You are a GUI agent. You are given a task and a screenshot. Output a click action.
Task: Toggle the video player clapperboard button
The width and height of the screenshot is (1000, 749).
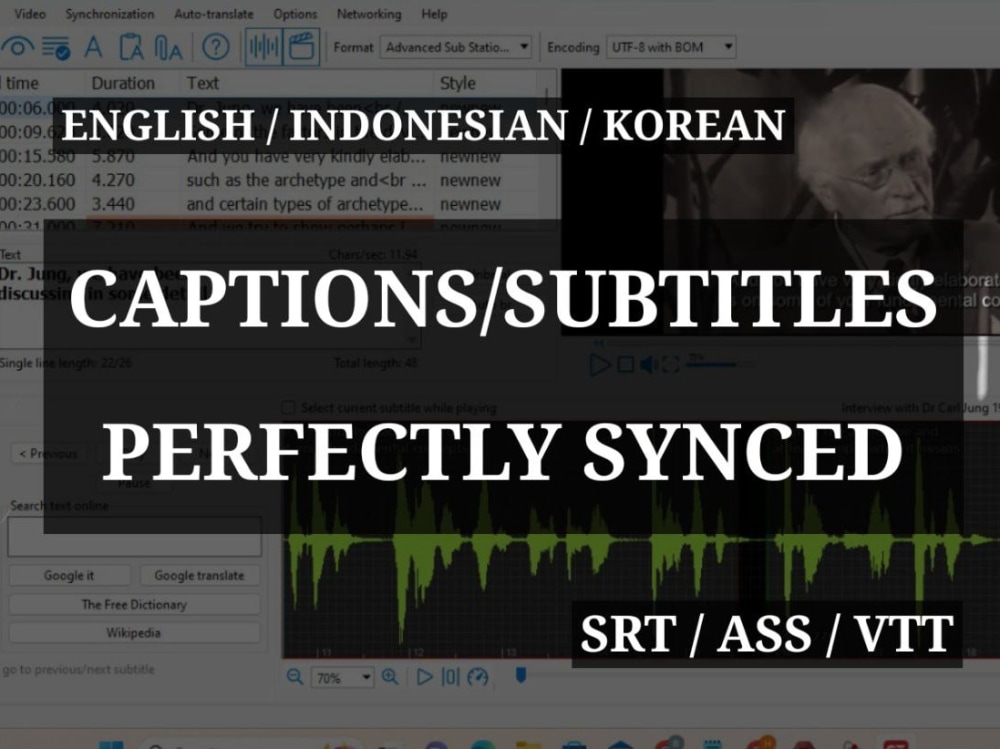301,47
